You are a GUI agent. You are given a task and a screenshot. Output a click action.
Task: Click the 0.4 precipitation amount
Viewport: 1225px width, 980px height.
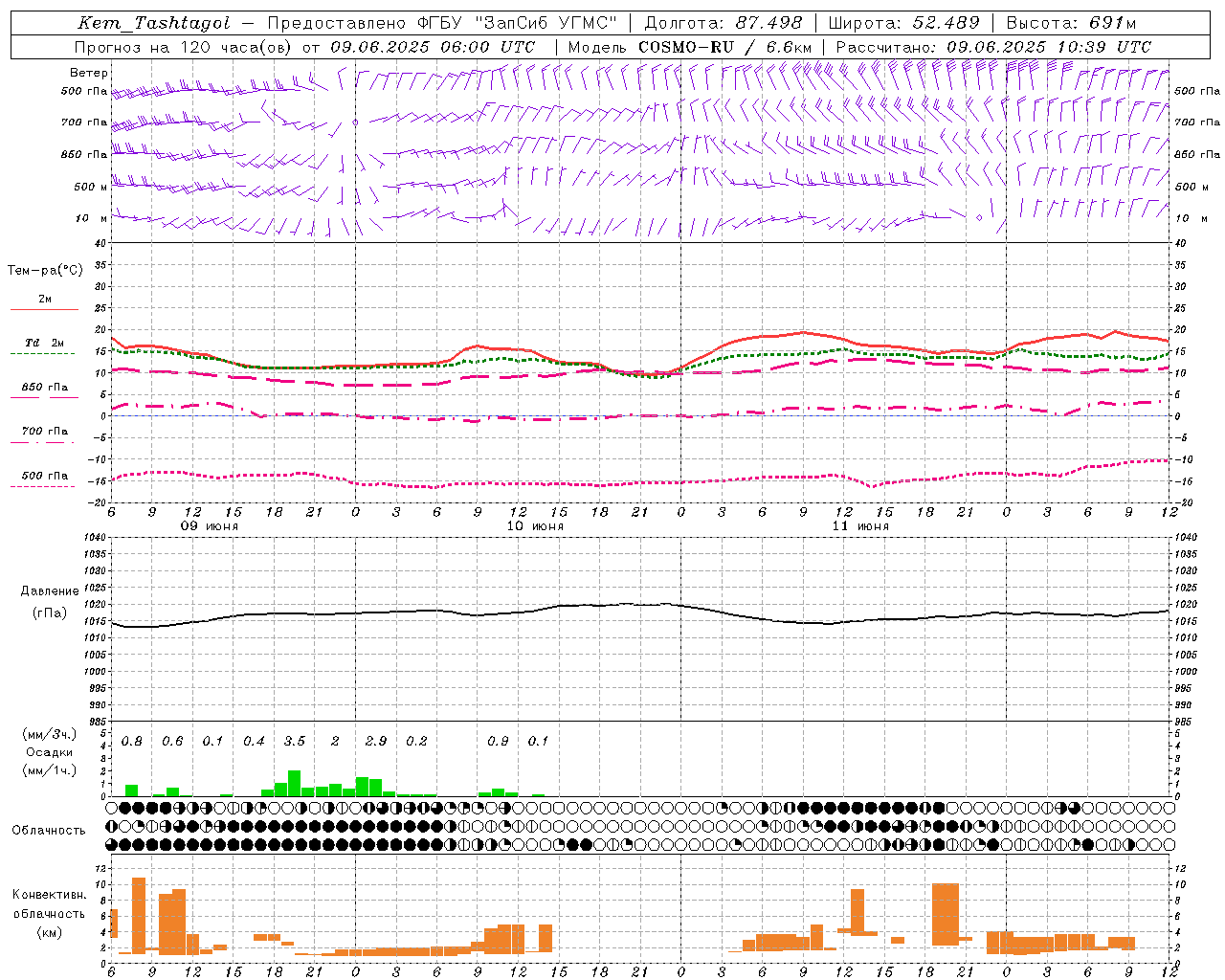[254, 742]
